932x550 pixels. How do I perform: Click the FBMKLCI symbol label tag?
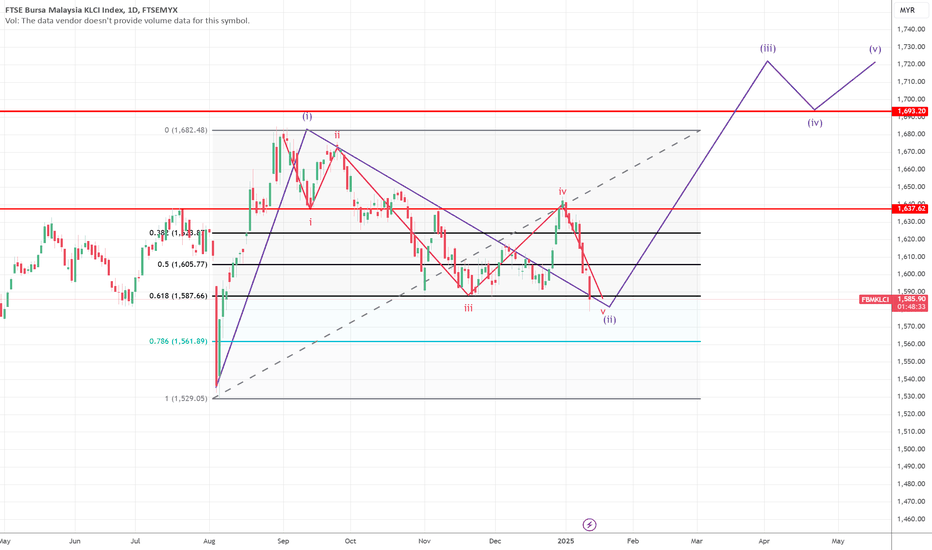click(x=876, y=299)
